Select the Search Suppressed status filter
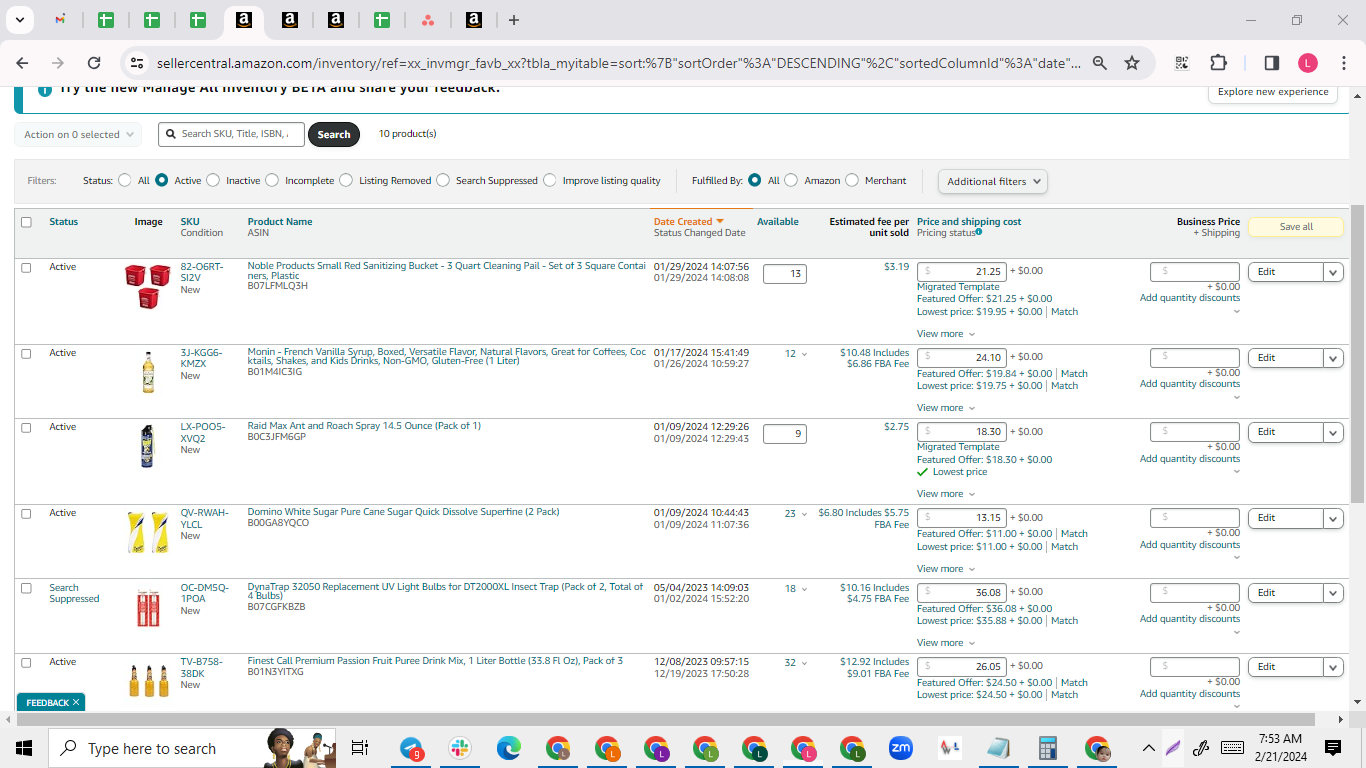This screenshot has width=1366, height=768. pyautogui.click(x=443, y=181)
